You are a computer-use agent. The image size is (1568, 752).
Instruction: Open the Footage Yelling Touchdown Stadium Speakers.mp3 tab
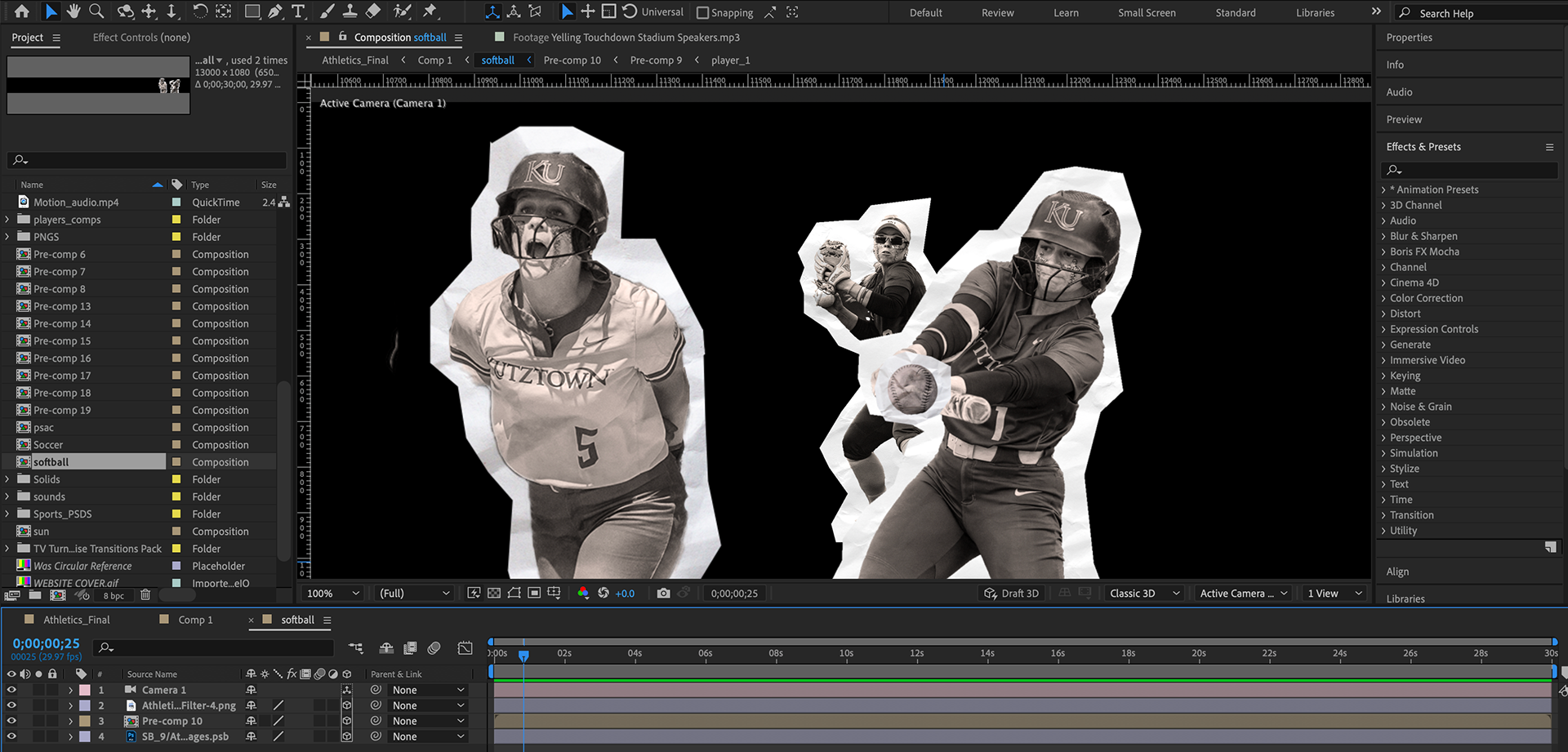pyautogui.click(x=626, y=38)
